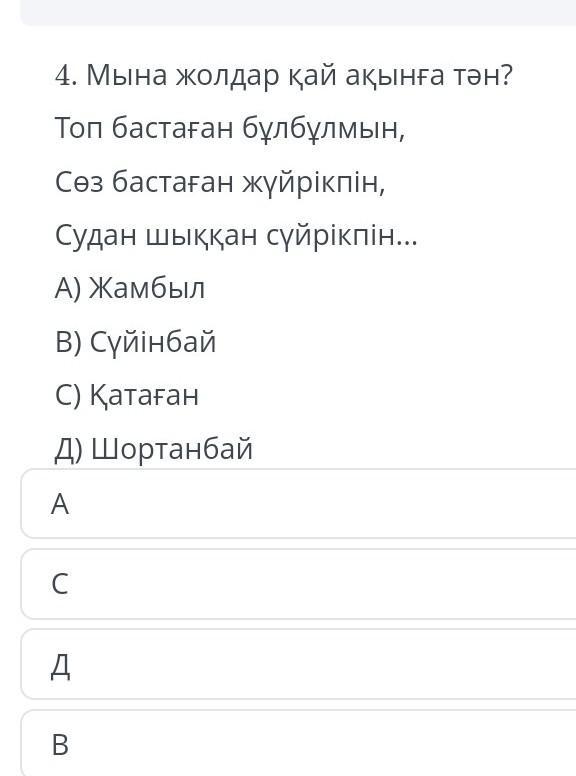Viewport: 576px width, 776px height.
Task: Click the option text "Д) Шортанбай"
Action: [x=153, y=449]
